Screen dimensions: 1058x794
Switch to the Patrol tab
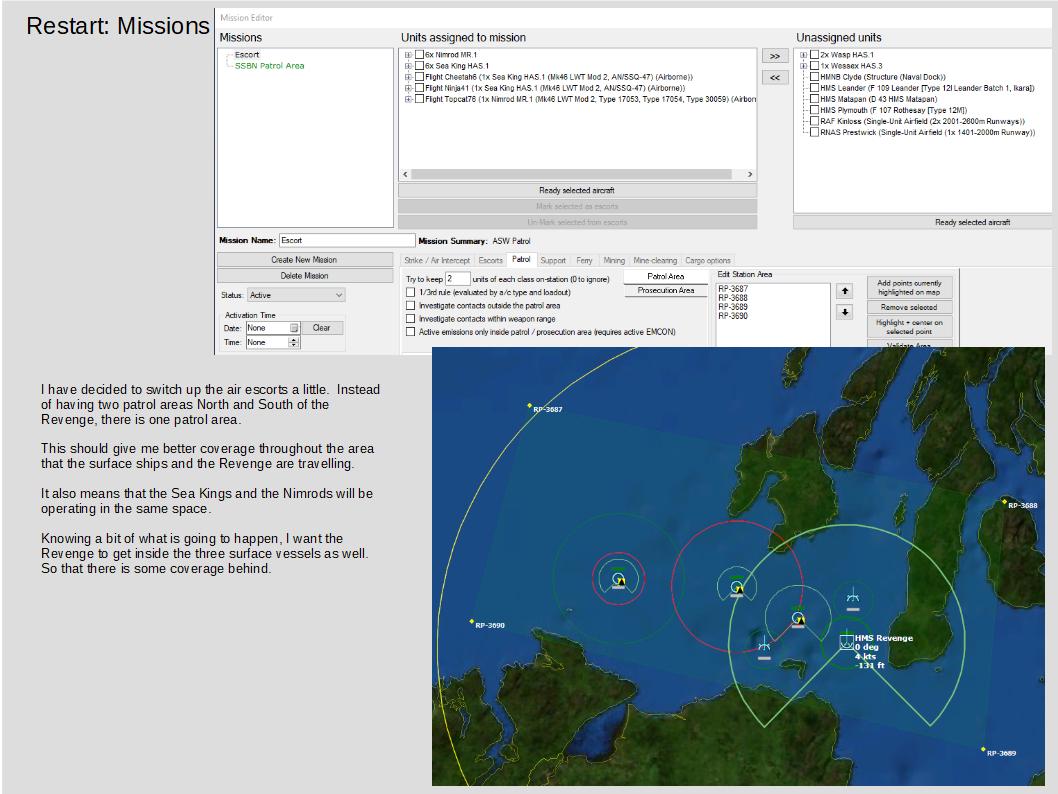click(x=521, y=260)
